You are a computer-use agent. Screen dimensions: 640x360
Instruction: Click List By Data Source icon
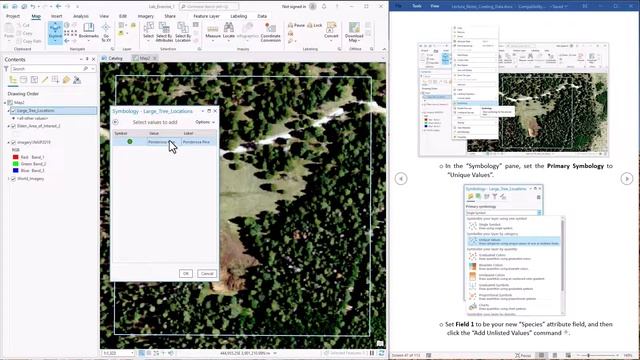[24, 80]
